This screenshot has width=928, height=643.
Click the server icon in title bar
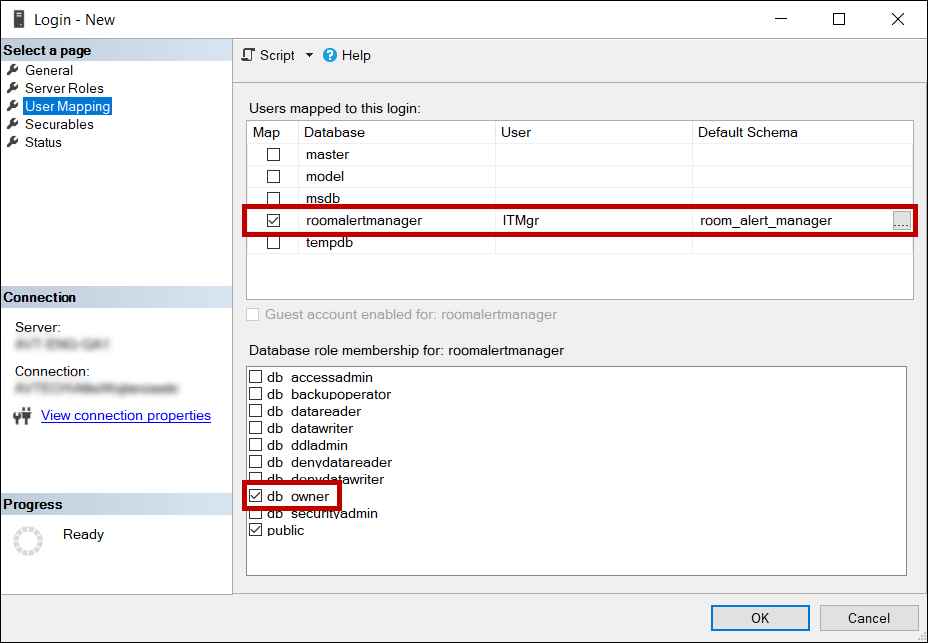point(18,19)
